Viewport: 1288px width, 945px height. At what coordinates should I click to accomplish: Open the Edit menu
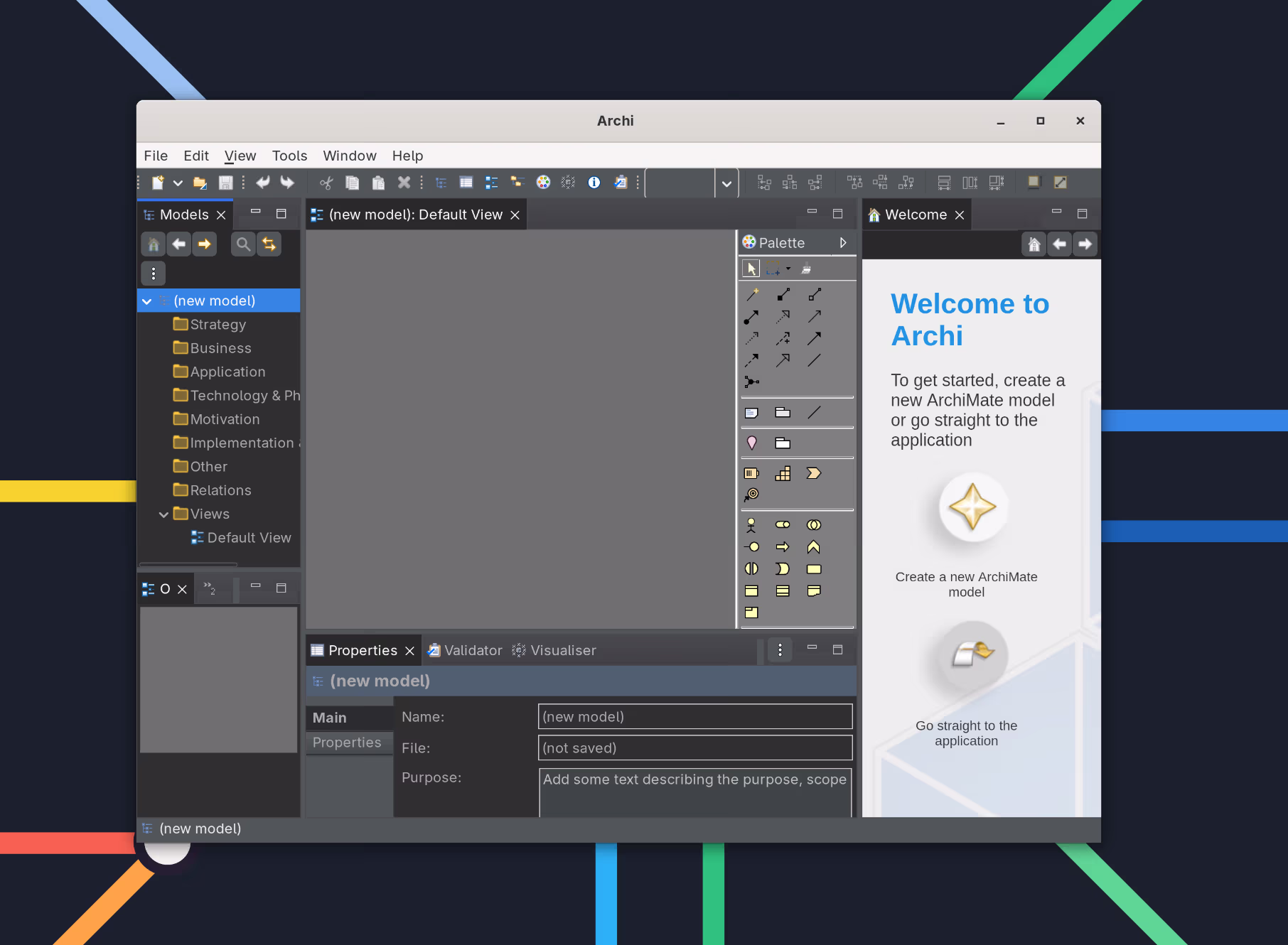click(196, 156)
